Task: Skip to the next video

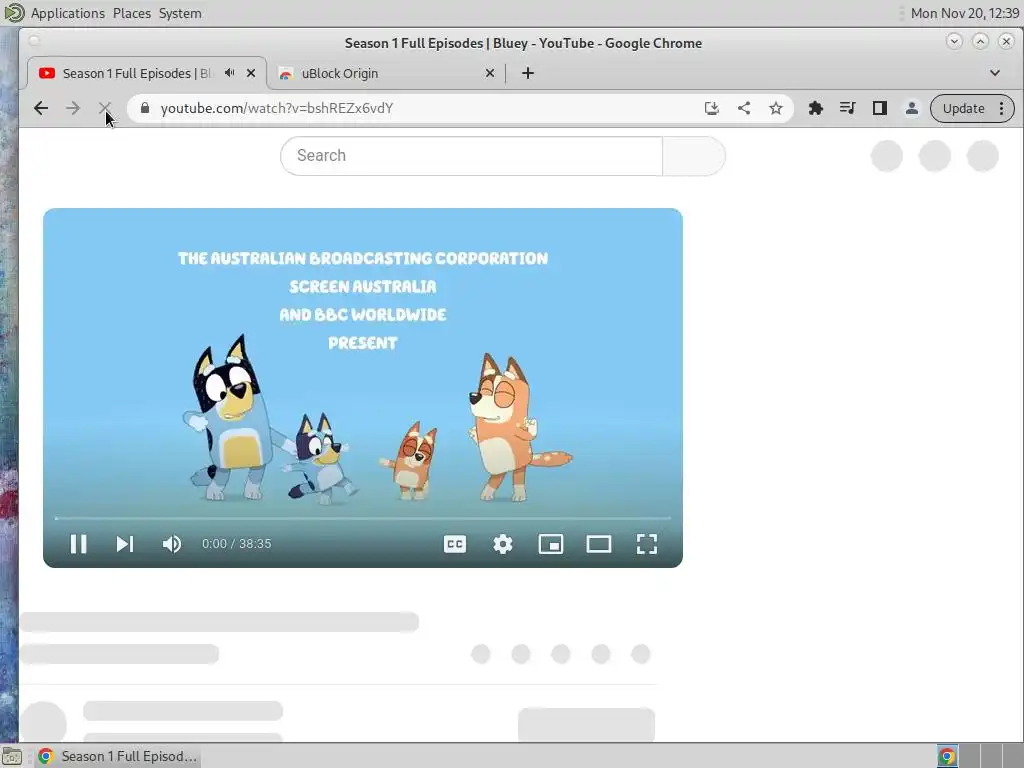Action: 125,544
